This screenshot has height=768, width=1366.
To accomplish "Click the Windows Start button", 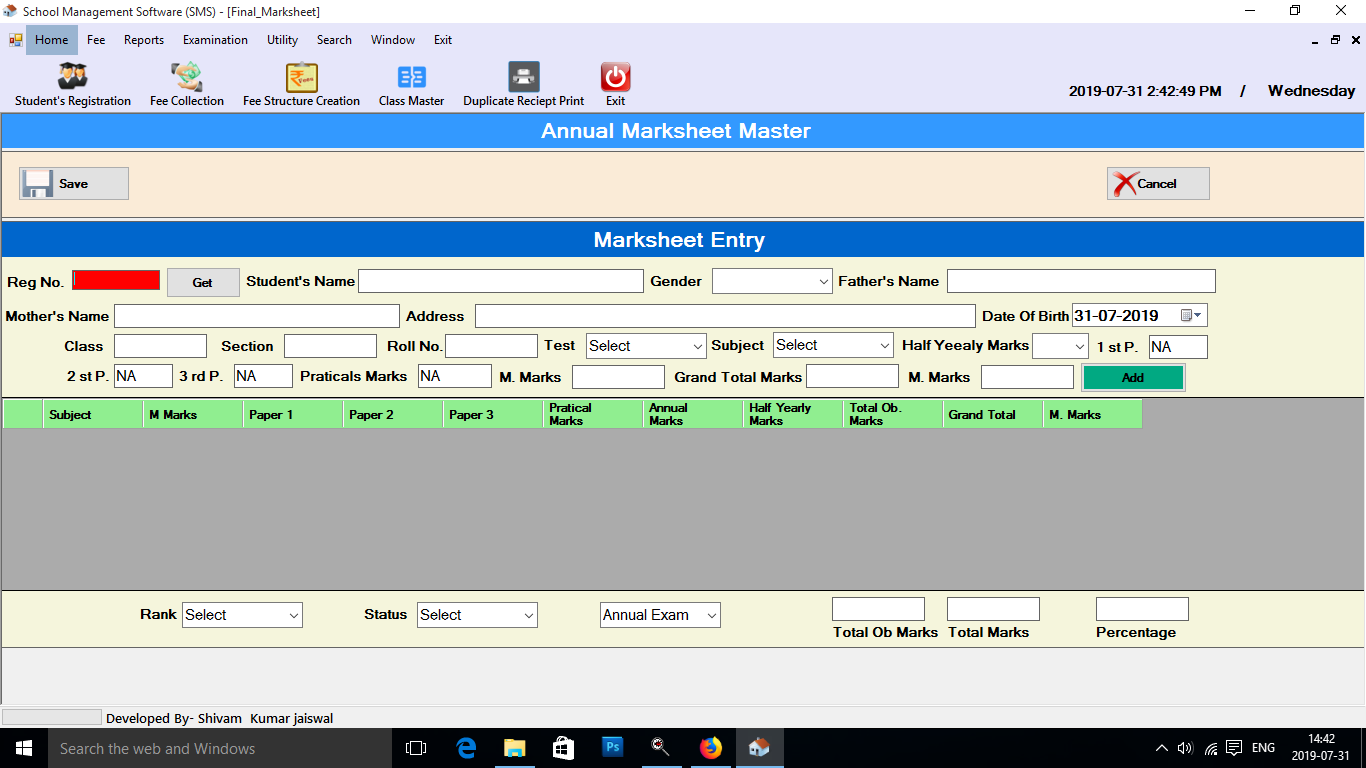I will tap(23, 748).
